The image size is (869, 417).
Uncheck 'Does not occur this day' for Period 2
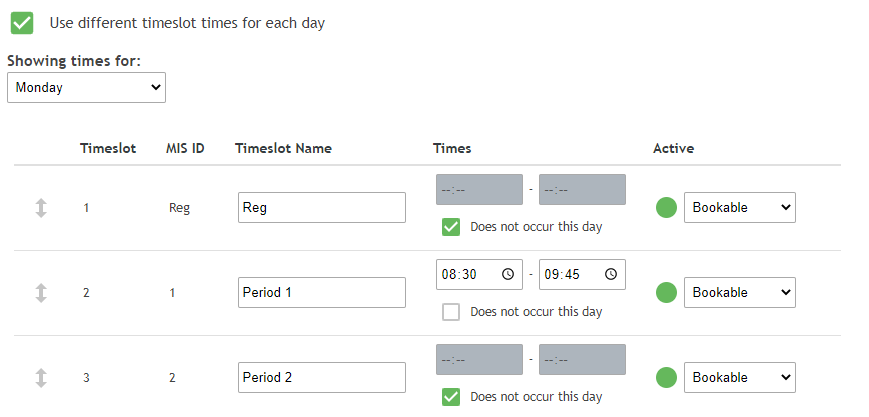click(451, 397)
